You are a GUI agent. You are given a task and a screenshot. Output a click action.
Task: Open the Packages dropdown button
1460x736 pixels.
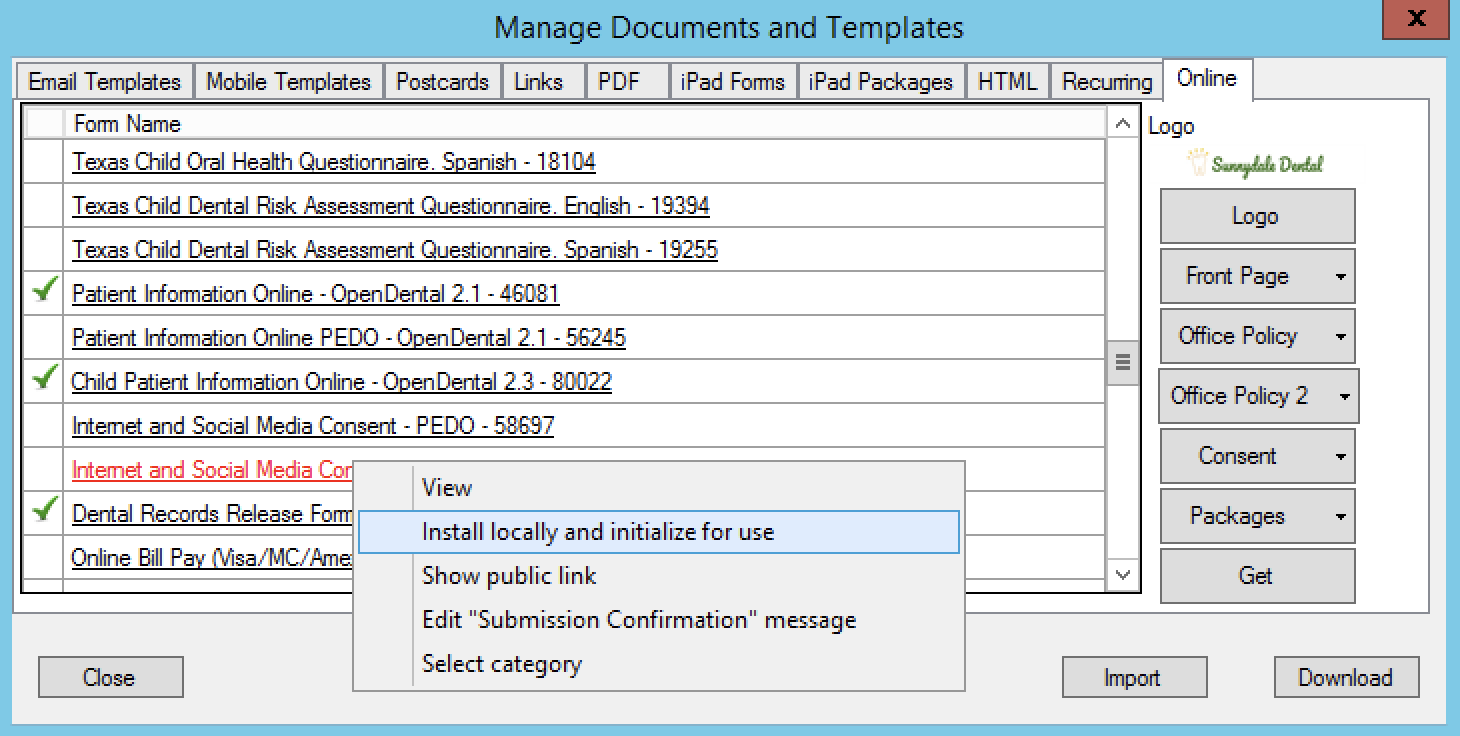click(1257, 516)
